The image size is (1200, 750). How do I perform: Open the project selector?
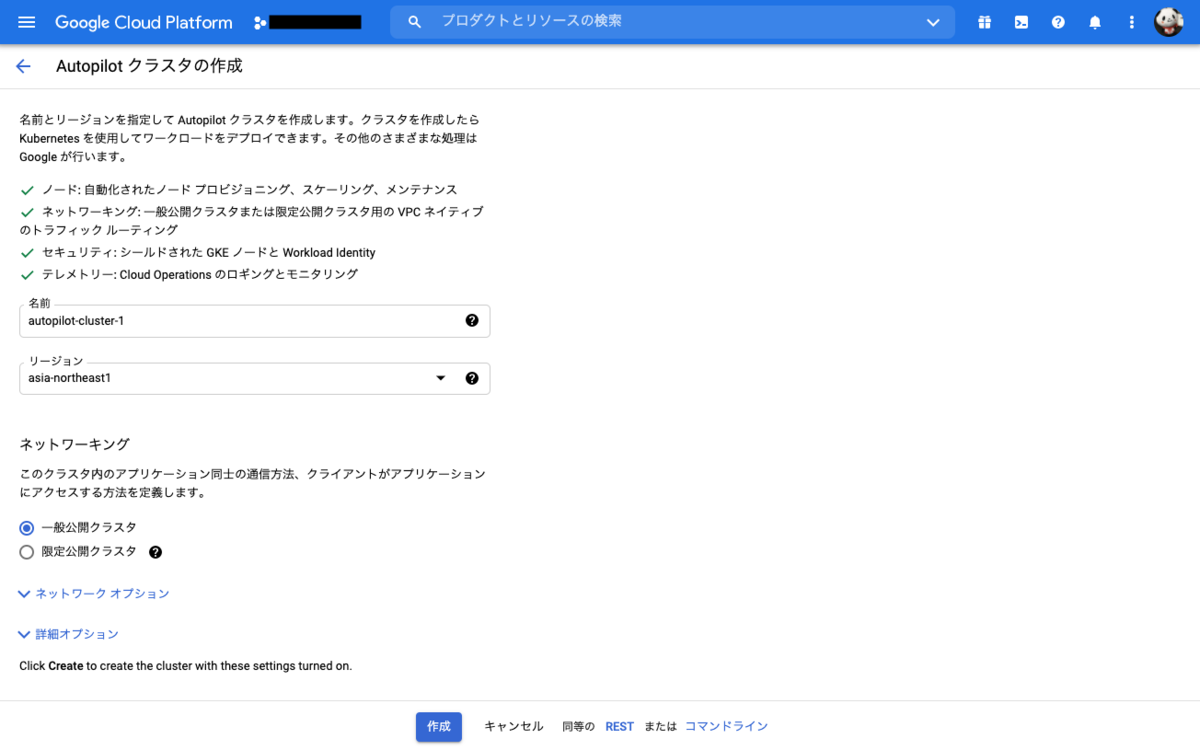tap(307, 22)
